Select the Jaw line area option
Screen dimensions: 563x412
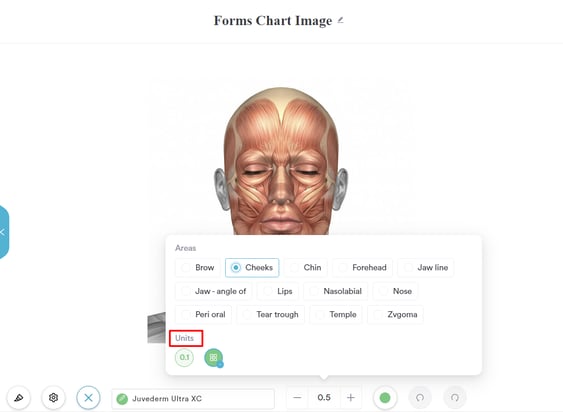[425, 268]
